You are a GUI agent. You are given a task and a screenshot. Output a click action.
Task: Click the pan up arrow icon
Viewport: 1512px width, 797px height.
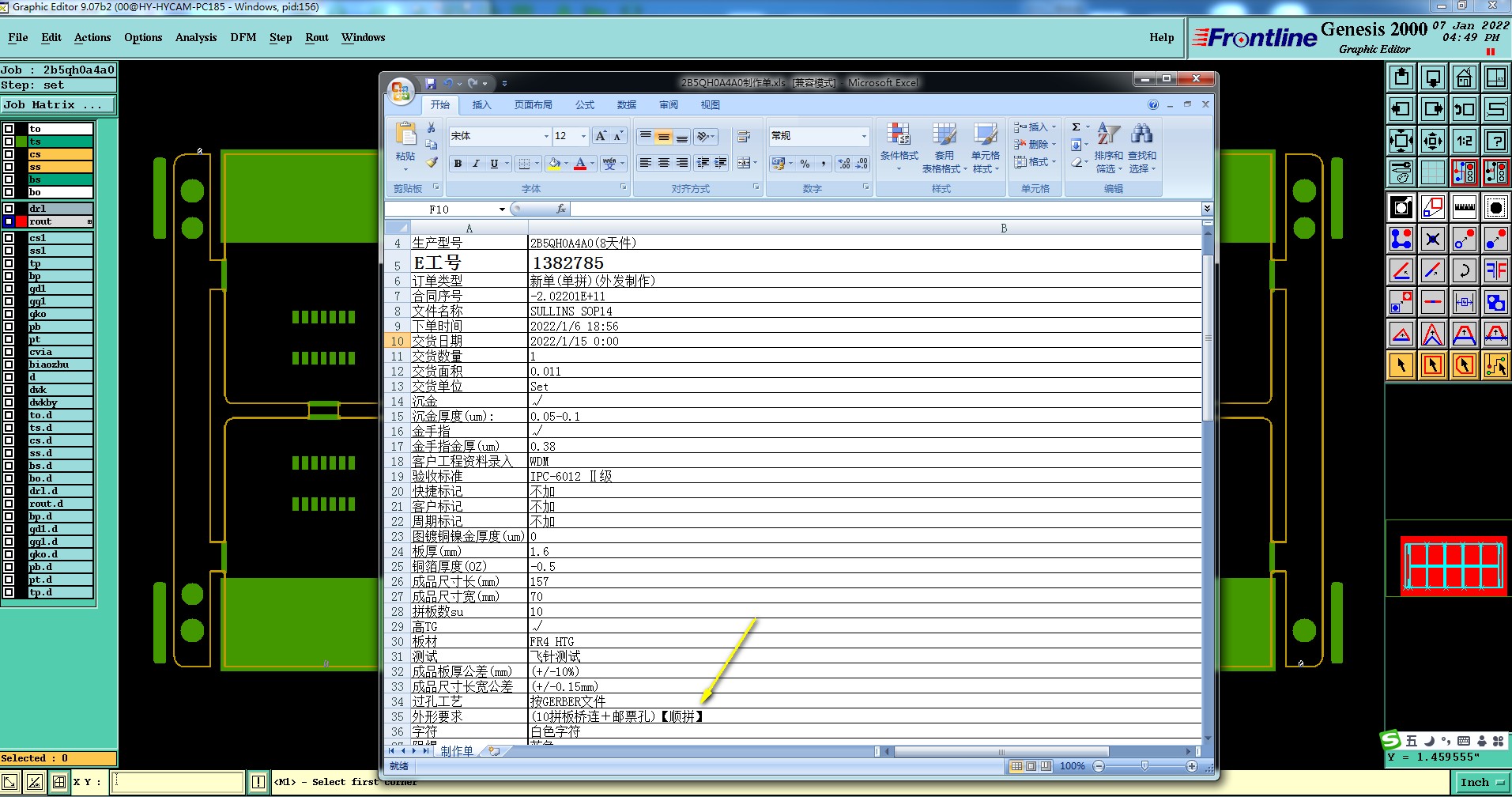coord(1401,77)
